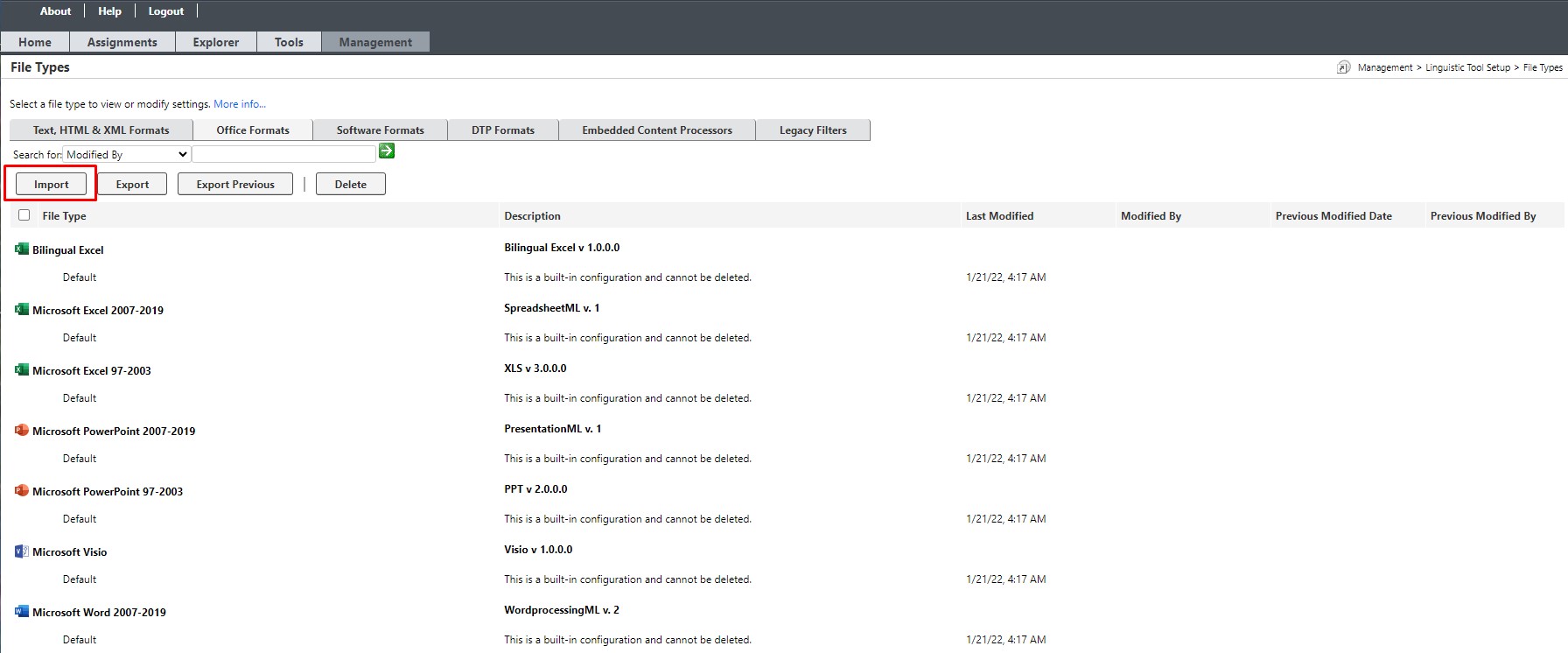The image size is (1568, 653).
Task: Click the Import button
Action: [51, 184]
